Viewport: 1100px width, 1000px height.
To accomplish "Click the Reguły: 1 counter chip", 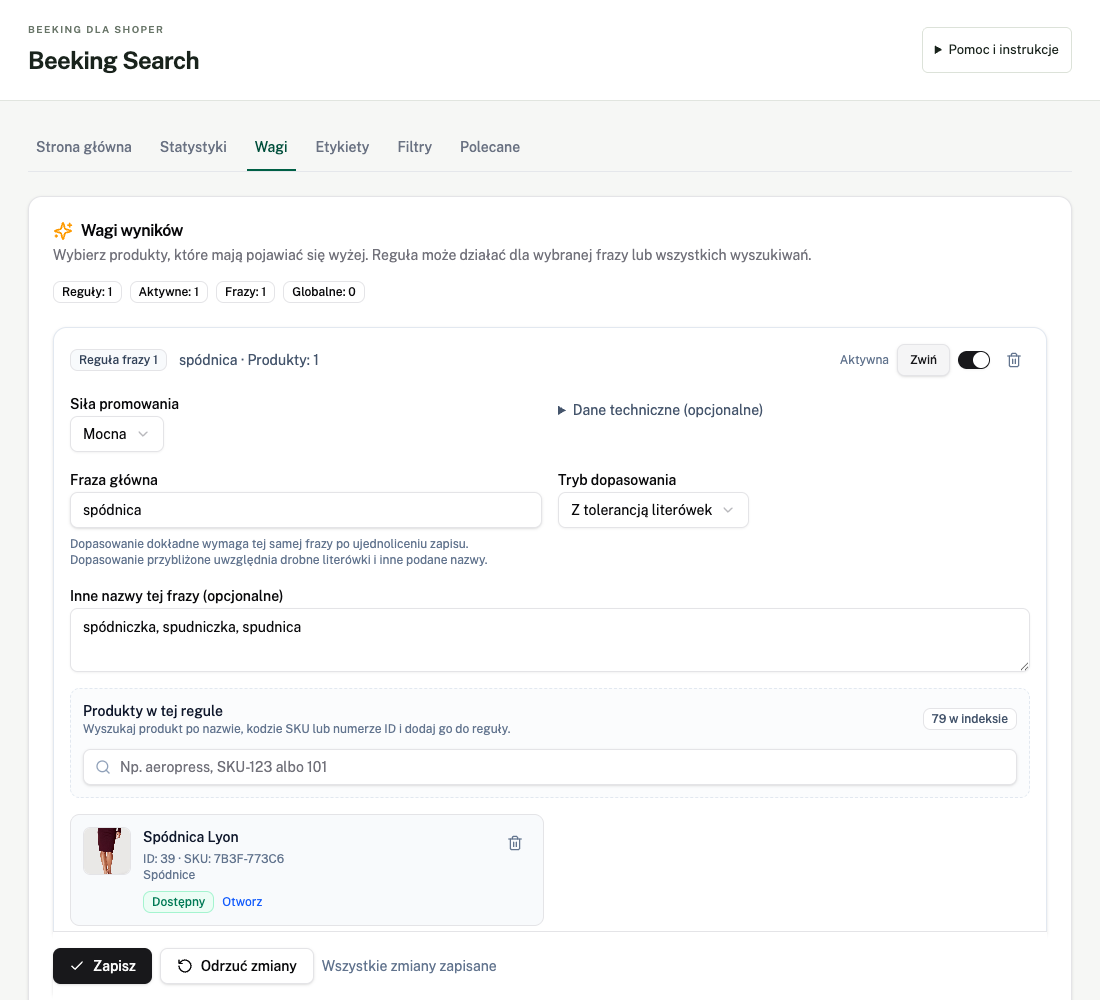I will [x=87, y=292].
